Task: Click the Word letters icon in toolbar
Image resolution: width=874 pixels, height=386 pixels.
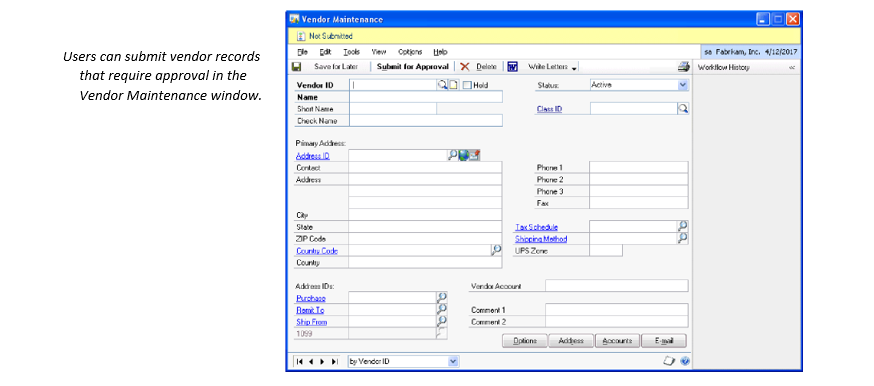Action: point(513,67)
